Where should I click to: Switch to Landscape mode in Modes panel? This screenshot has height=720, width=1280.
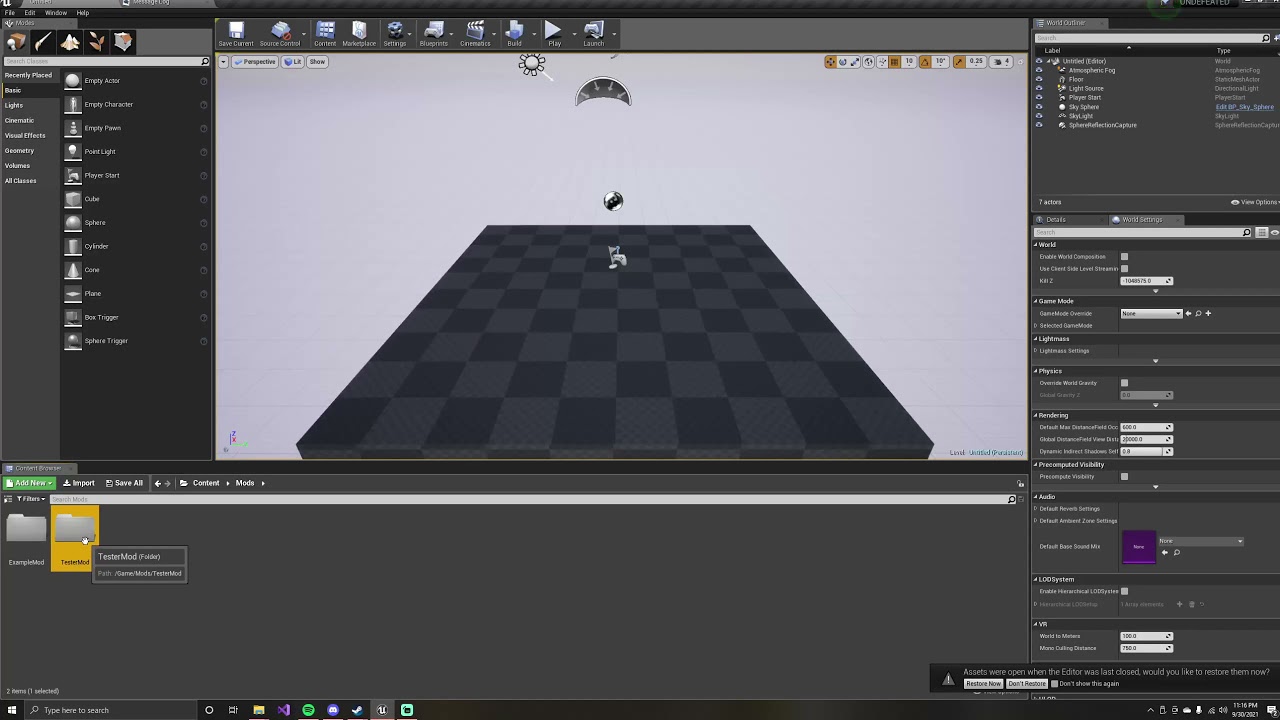click(69, 42)
